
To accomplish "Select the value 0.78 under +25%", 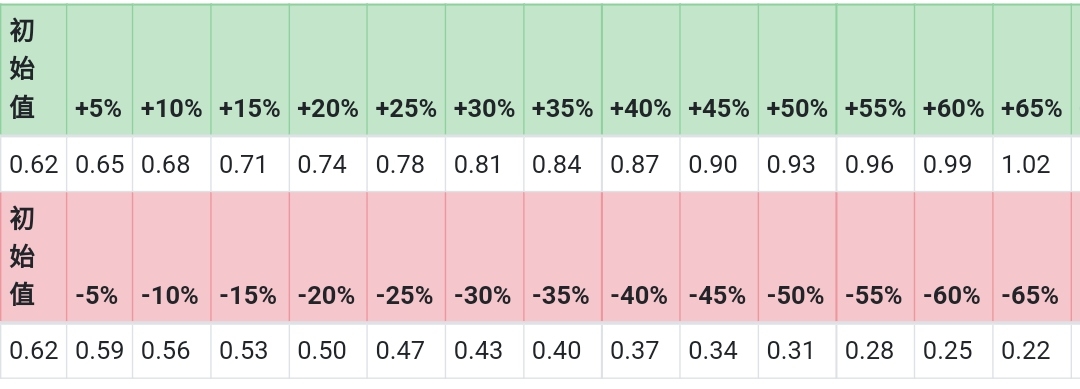I will coord(406,165).
